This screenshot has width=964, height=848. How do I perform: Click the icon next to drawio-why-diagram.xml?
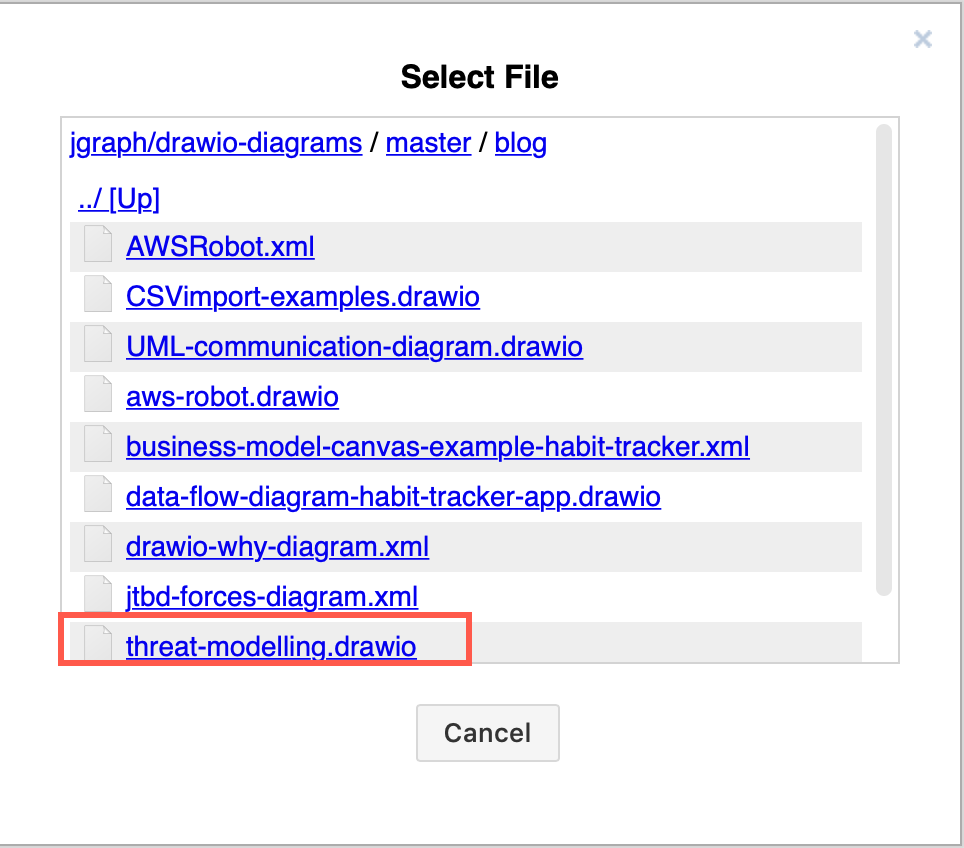tap(97, 545)
